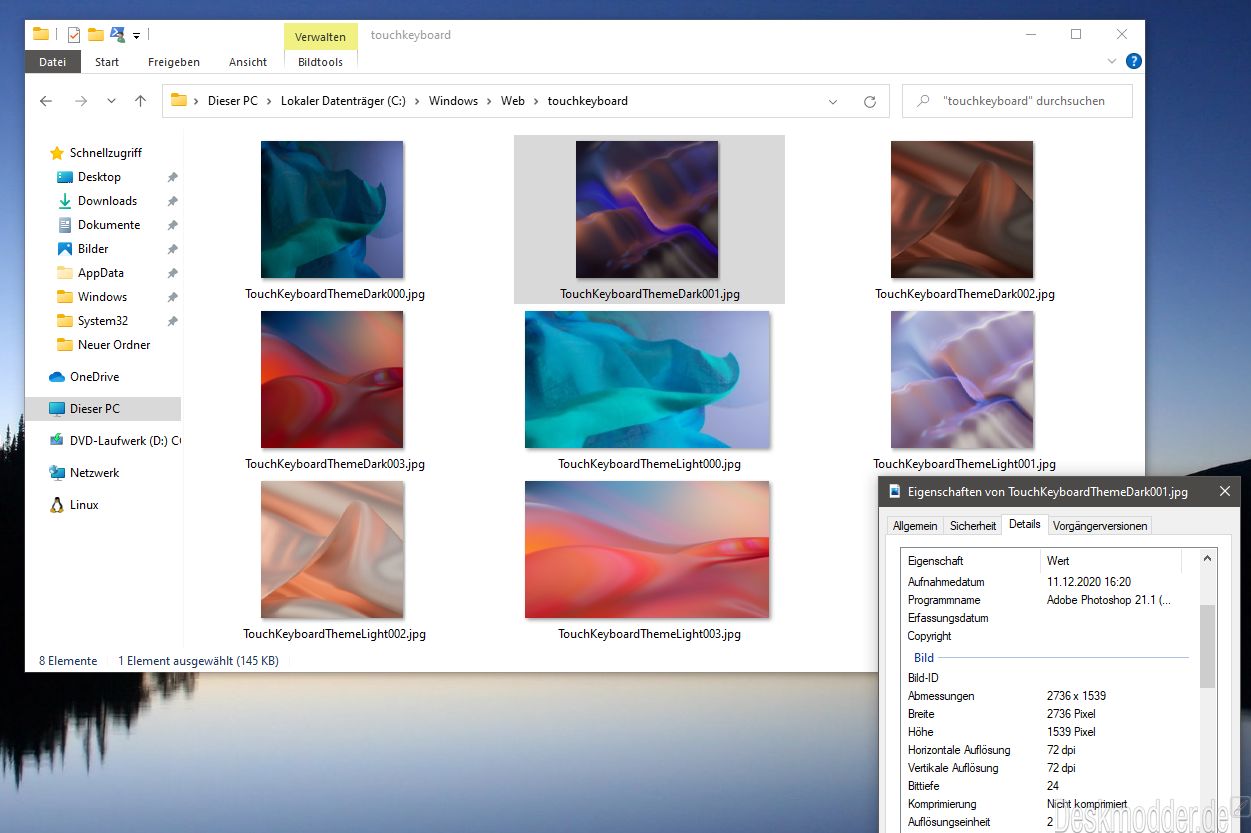
Task: Open Dokumente in the navigation pane
Action: pos(109,225)
